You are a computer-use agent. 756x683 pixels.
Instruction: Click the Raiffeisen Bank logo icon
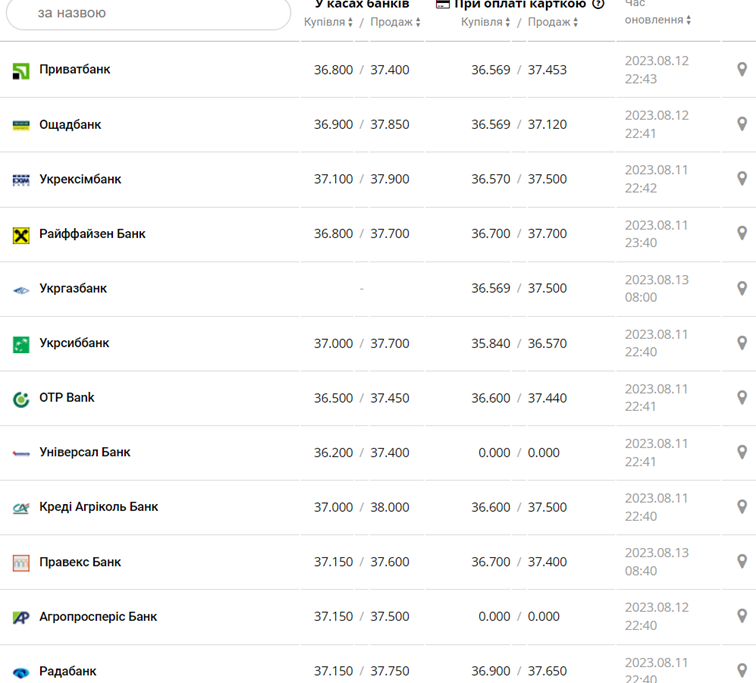[x=21, y=235]
